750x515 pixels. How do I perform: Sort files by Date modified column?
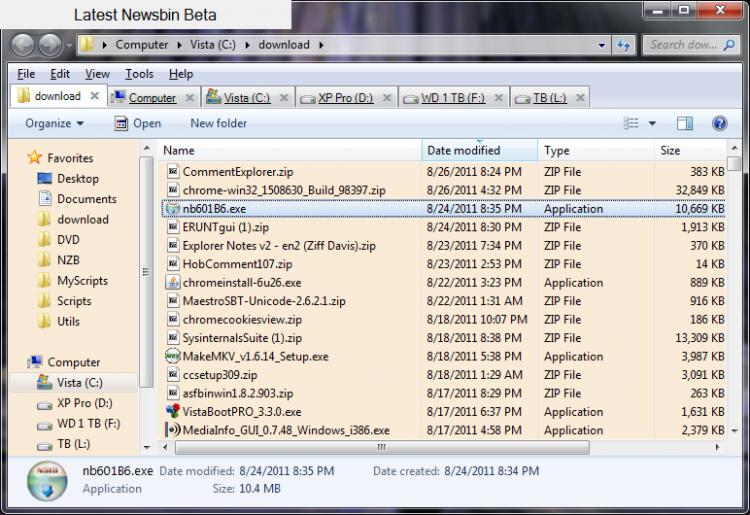464,150
